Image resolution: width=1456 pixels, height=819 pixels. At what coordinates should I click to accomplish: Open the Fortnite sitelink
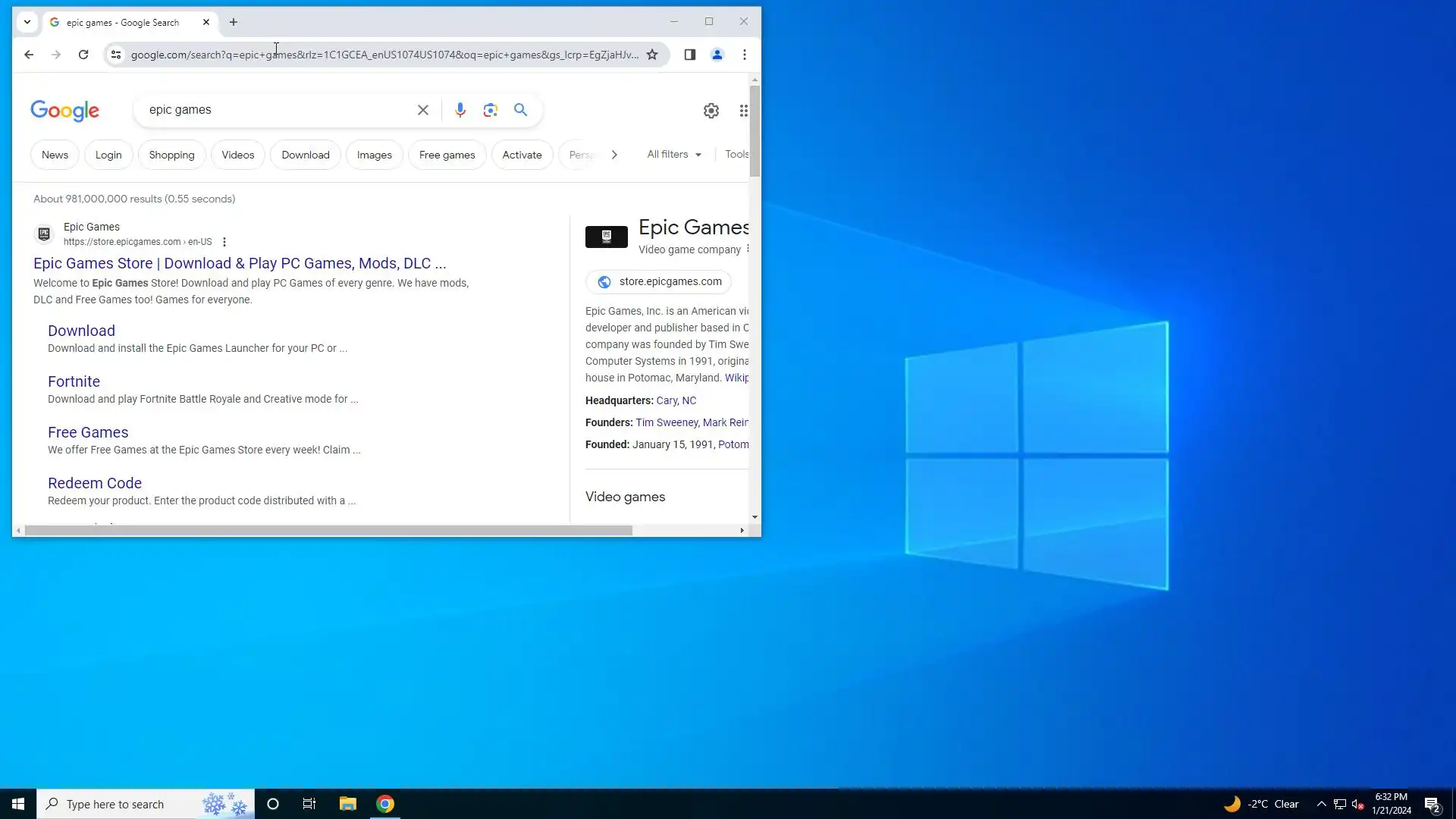click(74, 381)
